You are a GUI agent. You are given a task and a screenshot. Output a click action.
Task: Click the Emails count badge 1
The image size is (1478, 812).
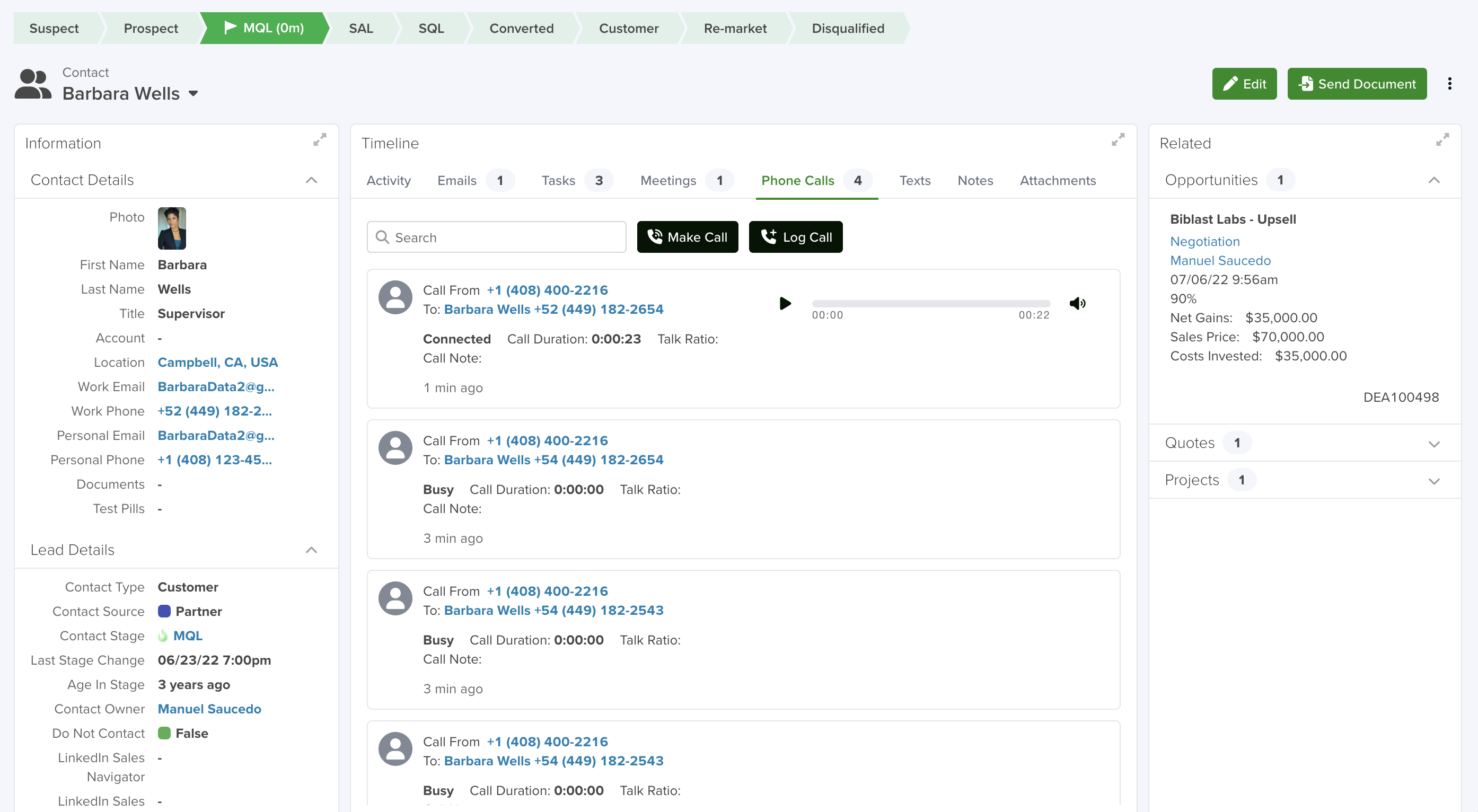(x=500, y=181)
